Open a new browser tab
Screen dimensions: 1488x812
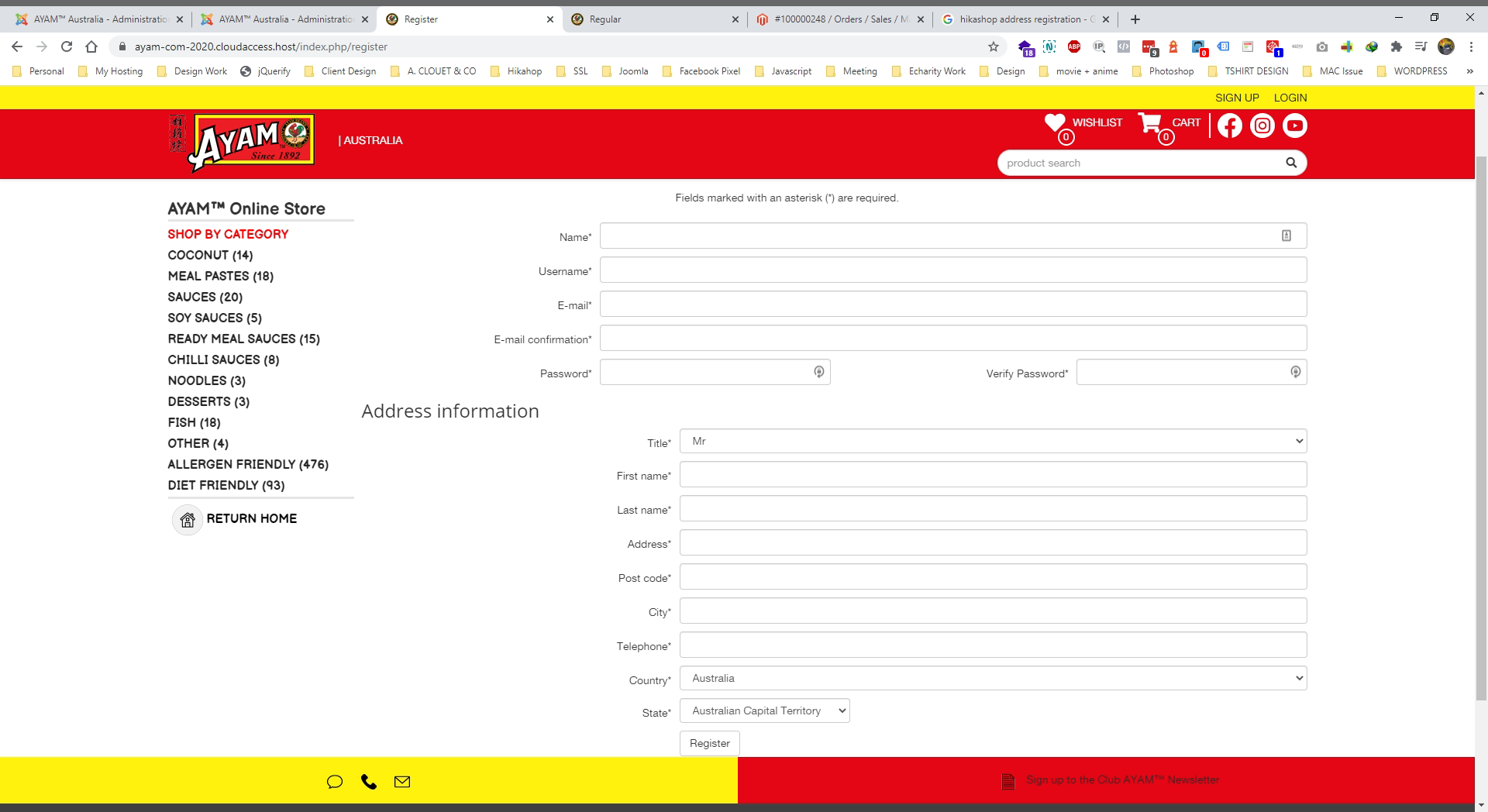click(1135, 19)
